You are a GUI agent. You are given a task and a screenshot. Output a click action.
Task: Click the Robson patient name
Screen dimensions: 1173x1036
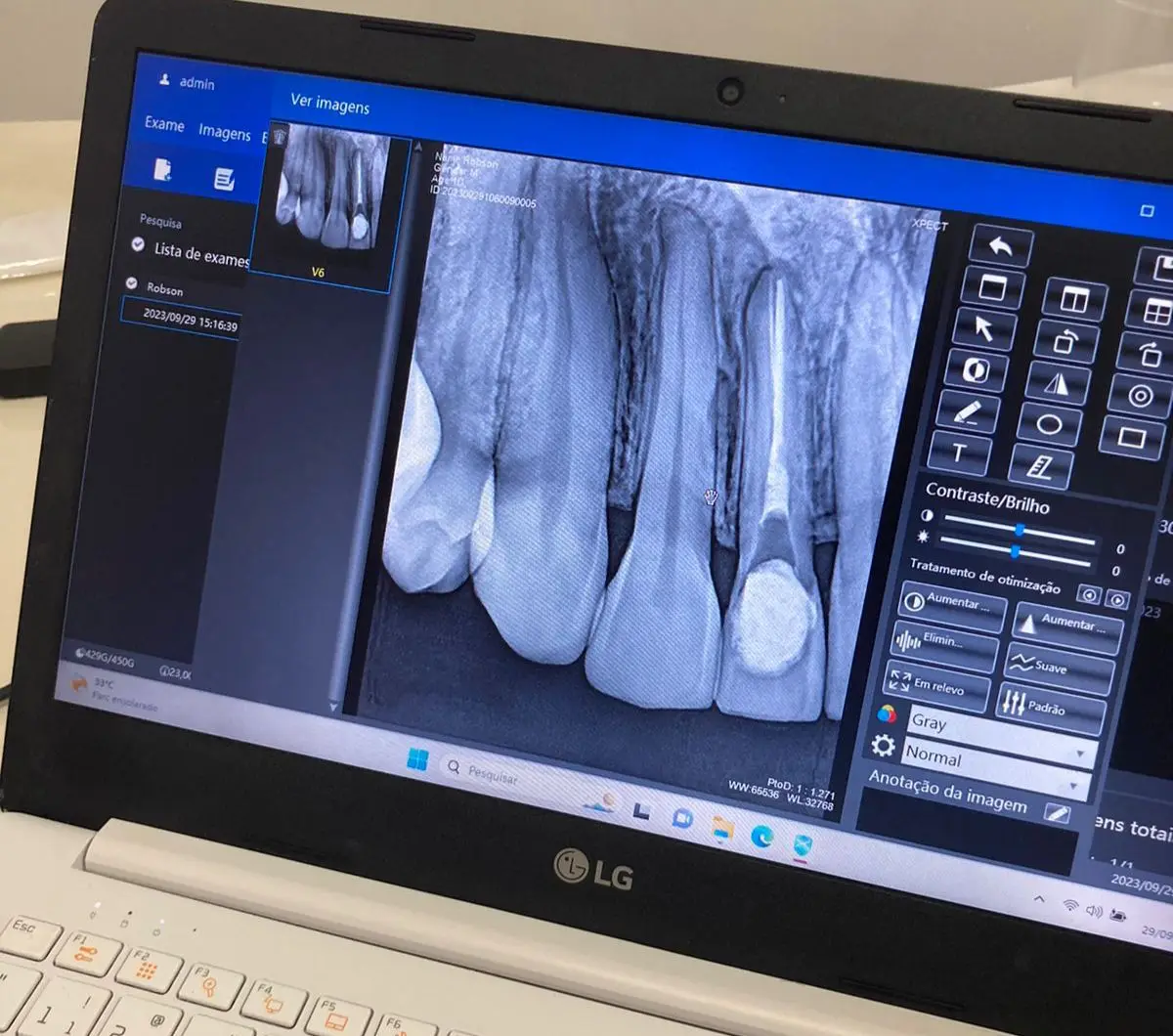(164, 288)
